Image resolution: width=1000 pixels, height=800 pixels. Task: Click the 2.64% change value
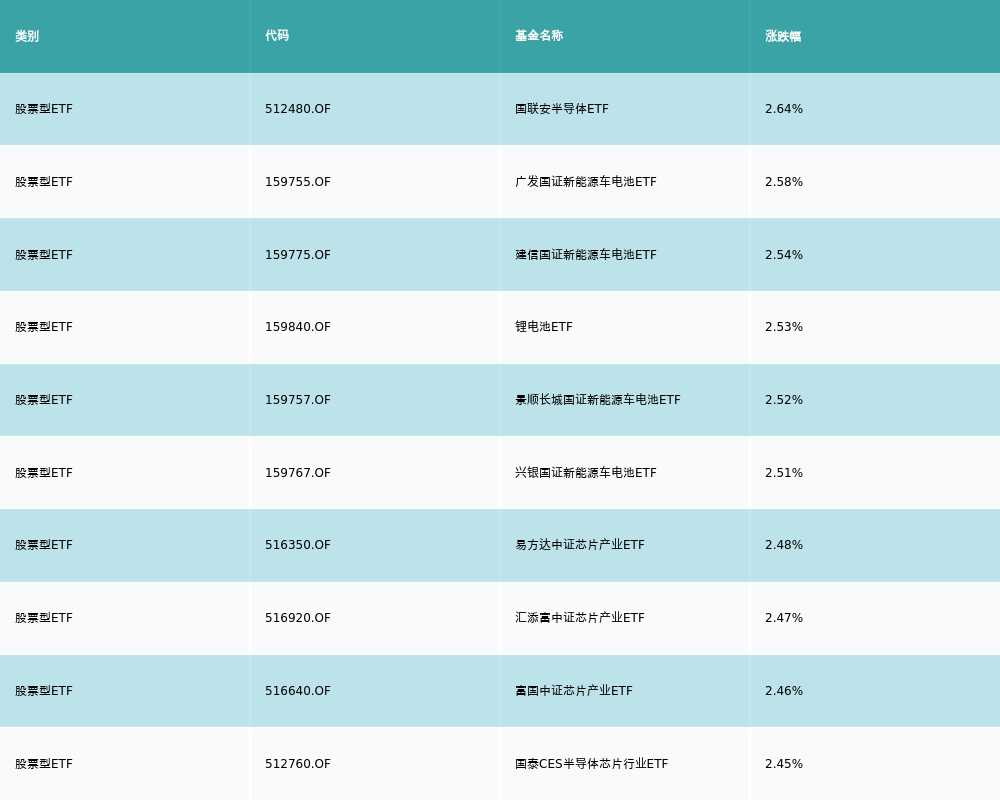(784, 109)
